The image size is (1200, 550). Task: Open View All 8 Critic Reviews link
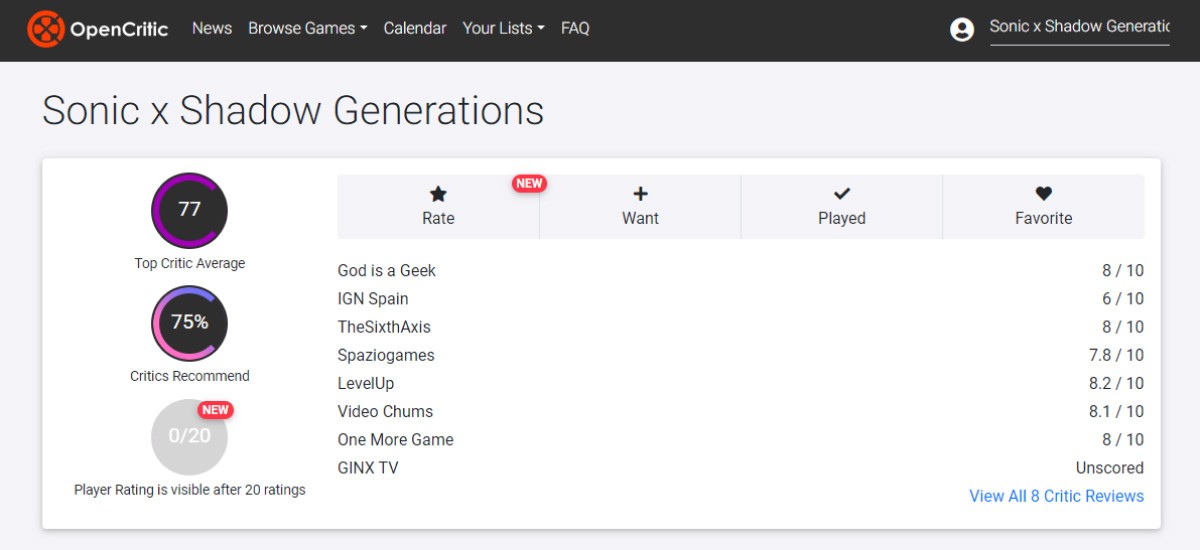(1057, 496)
